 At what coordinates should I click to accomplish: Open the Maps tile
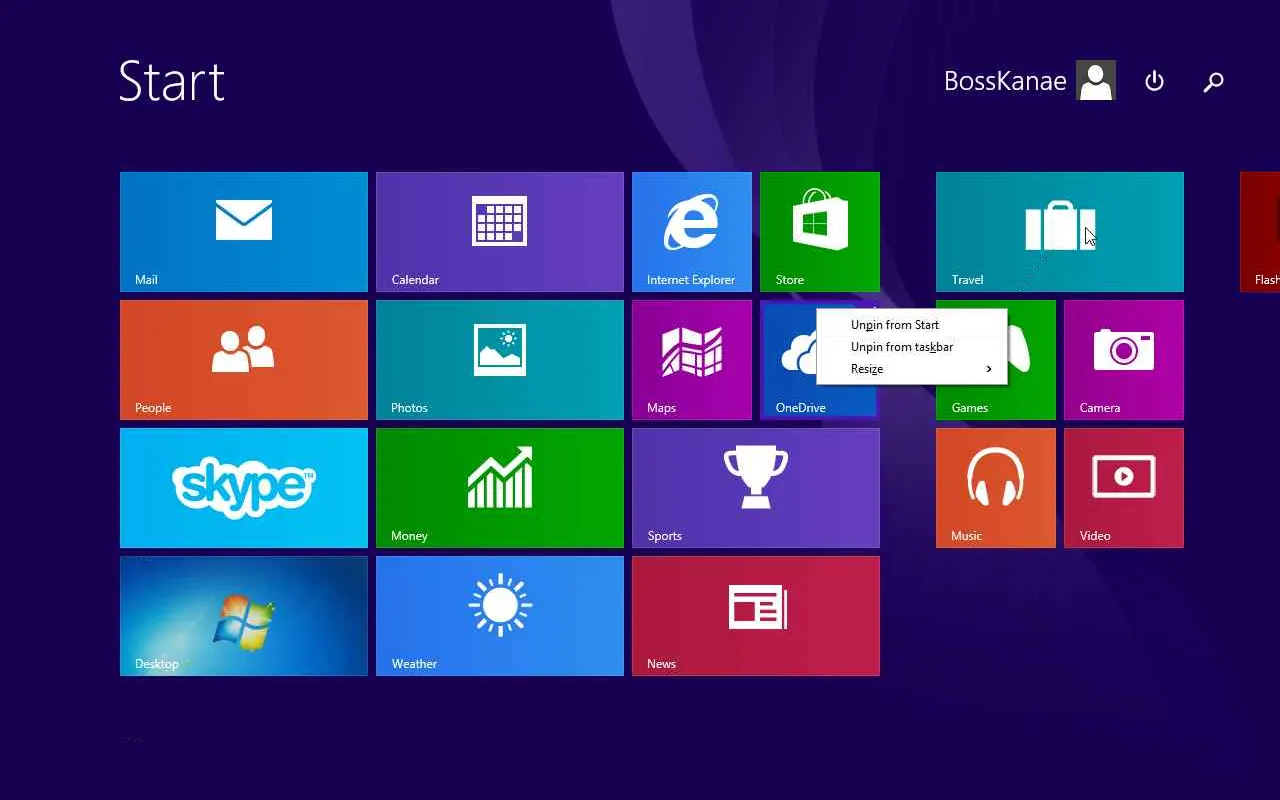(x=692, y=360)
